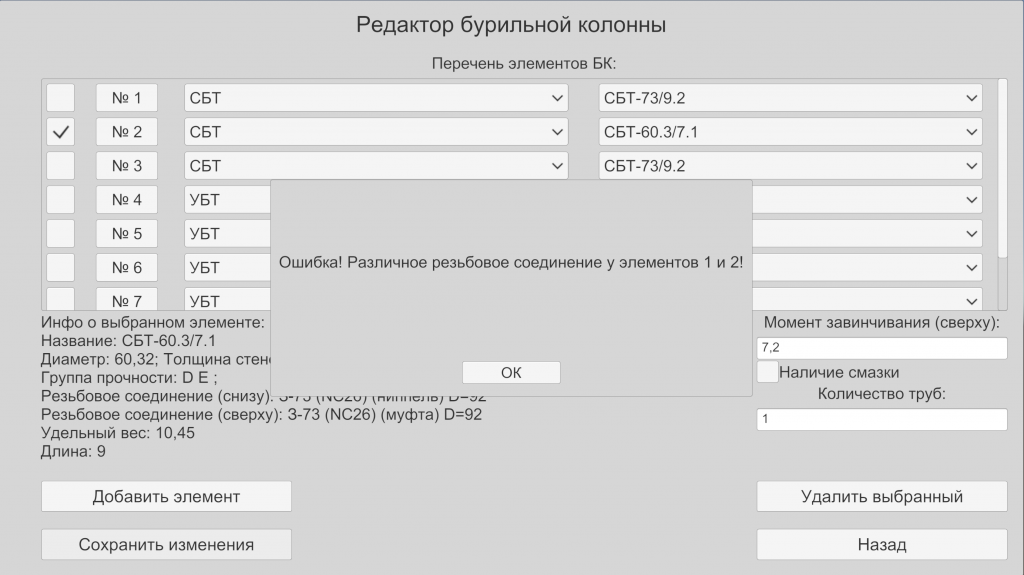
Task: Toggle the checkbox for element № 3
Action: [x=61, y=166]
